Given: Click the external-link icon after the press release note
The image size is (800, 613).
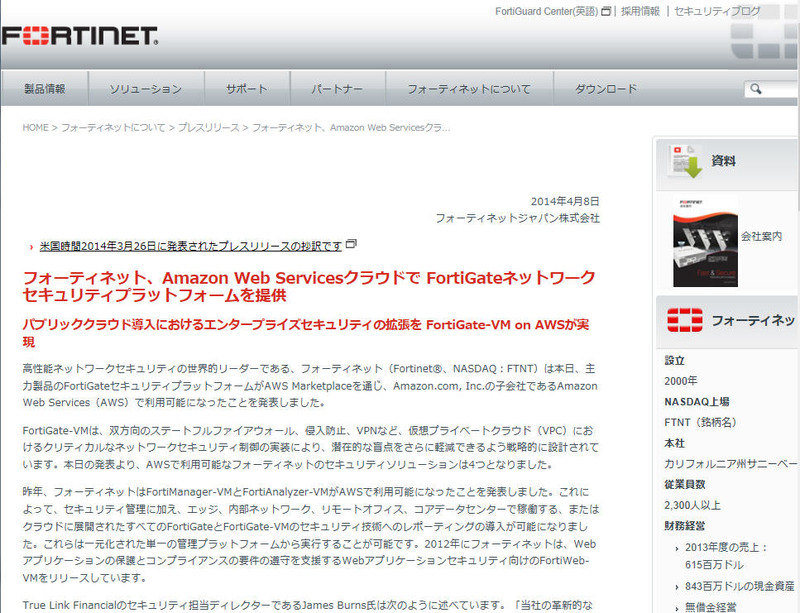Looking at the screenshot, I should [351, 245].
